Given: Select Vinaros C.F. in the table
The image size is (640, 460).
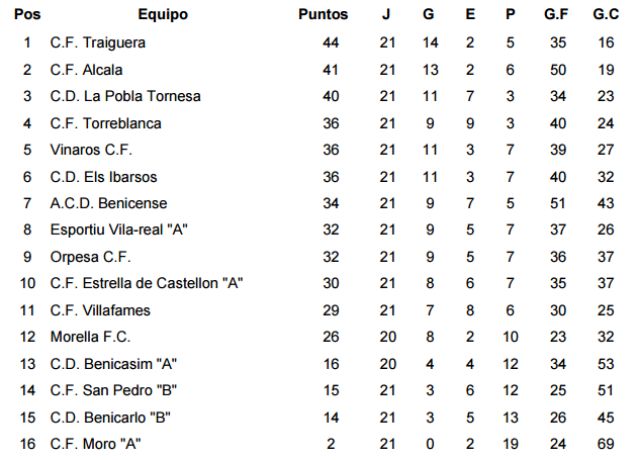Looking at the screenshot, I should (x=91, y=150).
